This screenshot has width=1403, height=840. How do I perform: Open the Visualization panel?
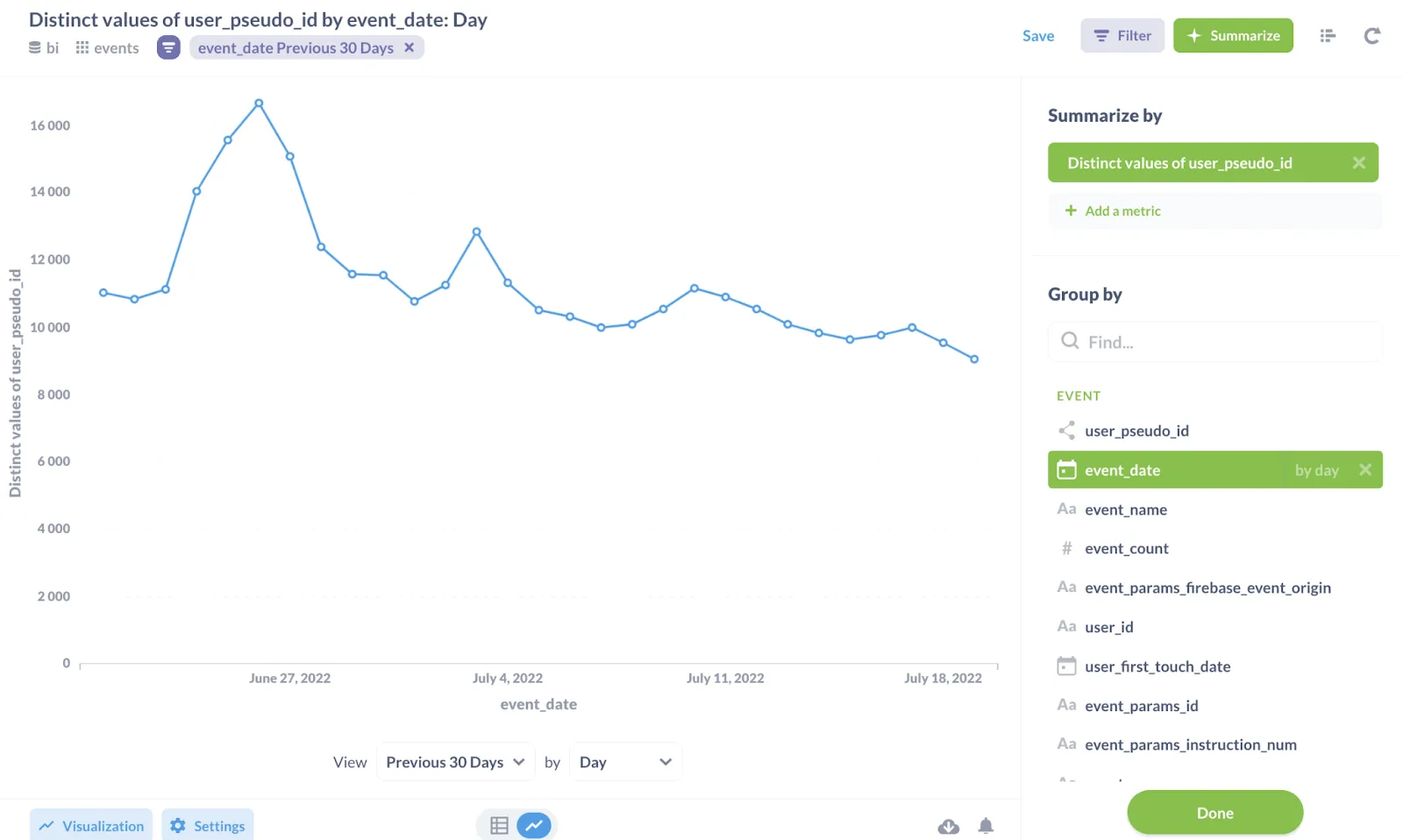(90, 825)
